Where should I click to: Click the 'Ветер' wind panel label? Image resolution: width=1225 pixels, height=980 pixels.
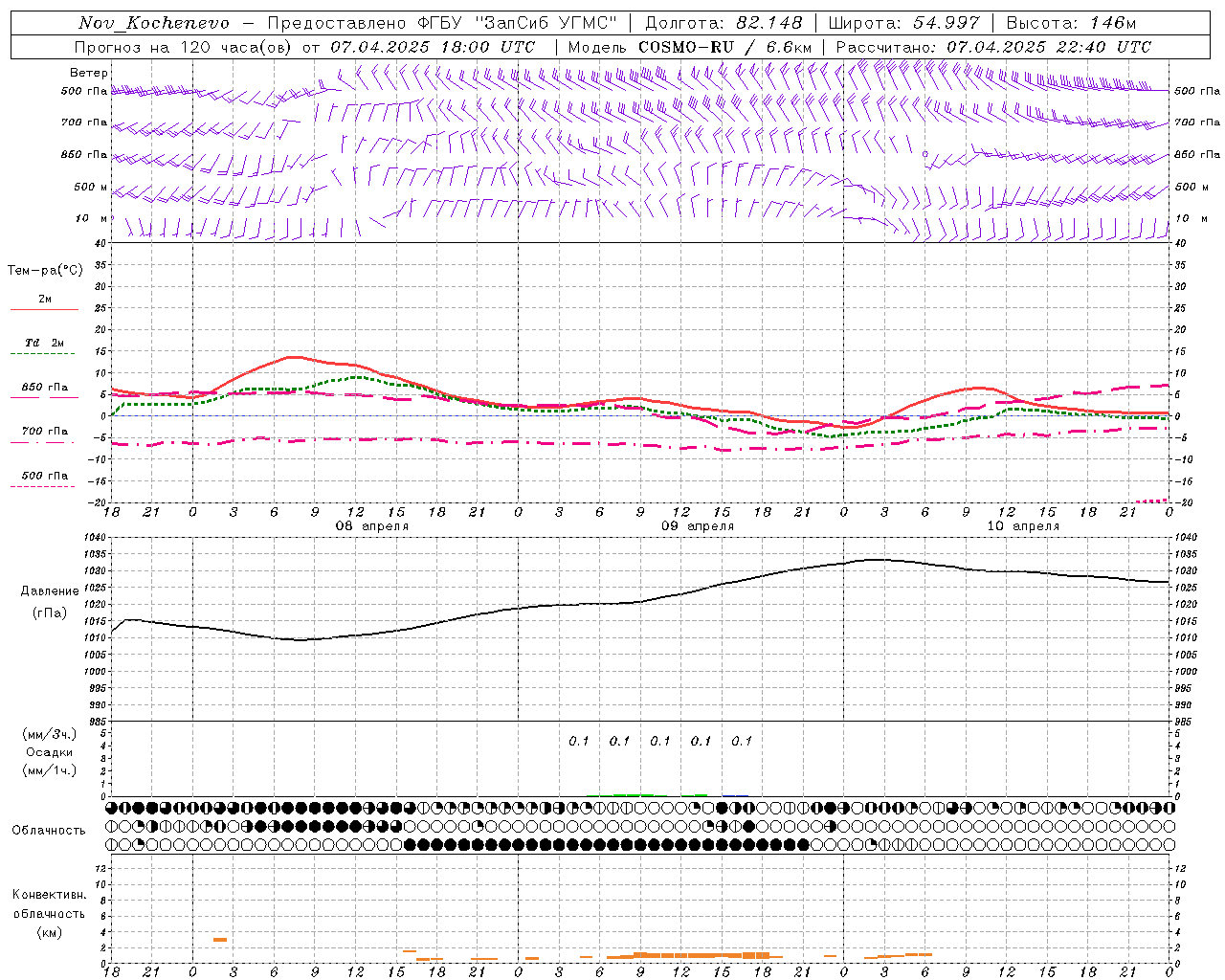click(x=89, y=73)
